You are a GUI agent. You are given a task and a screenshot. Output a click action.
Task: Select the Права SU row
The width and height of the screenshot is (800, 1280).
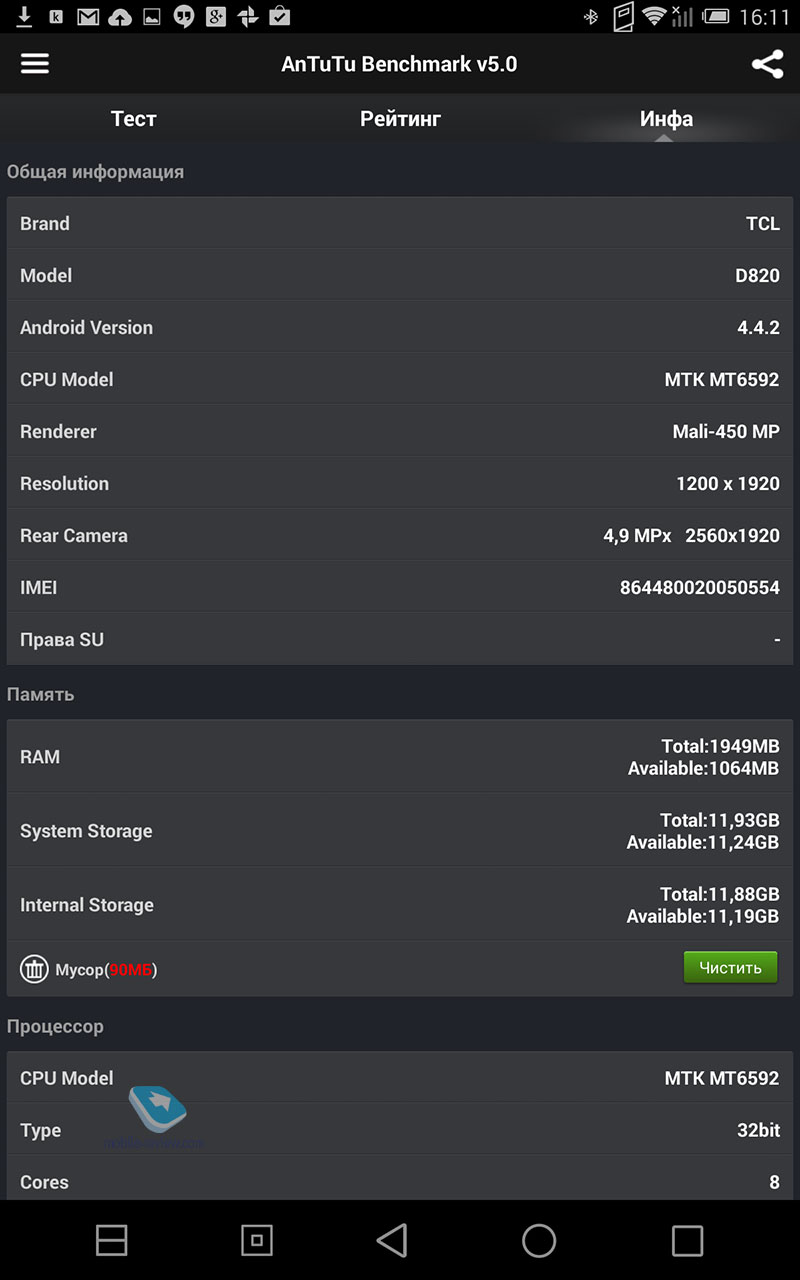point(400,639)
